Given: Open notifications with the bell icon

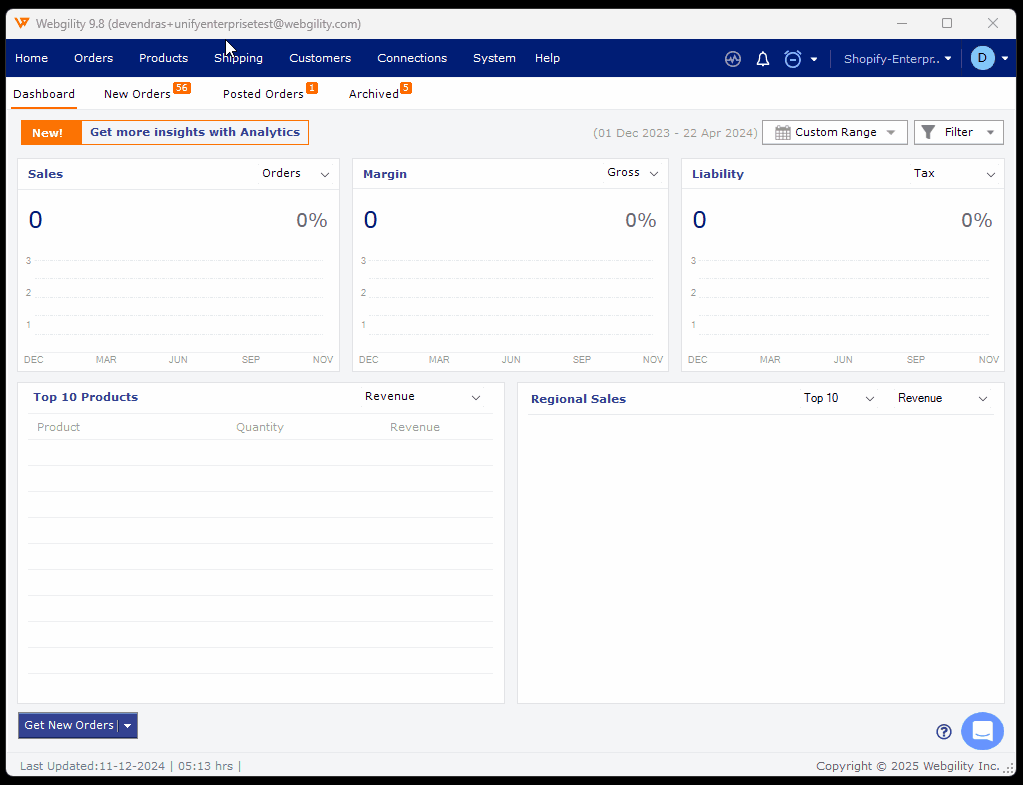Looking at the screenshot, I should point(763,59).
